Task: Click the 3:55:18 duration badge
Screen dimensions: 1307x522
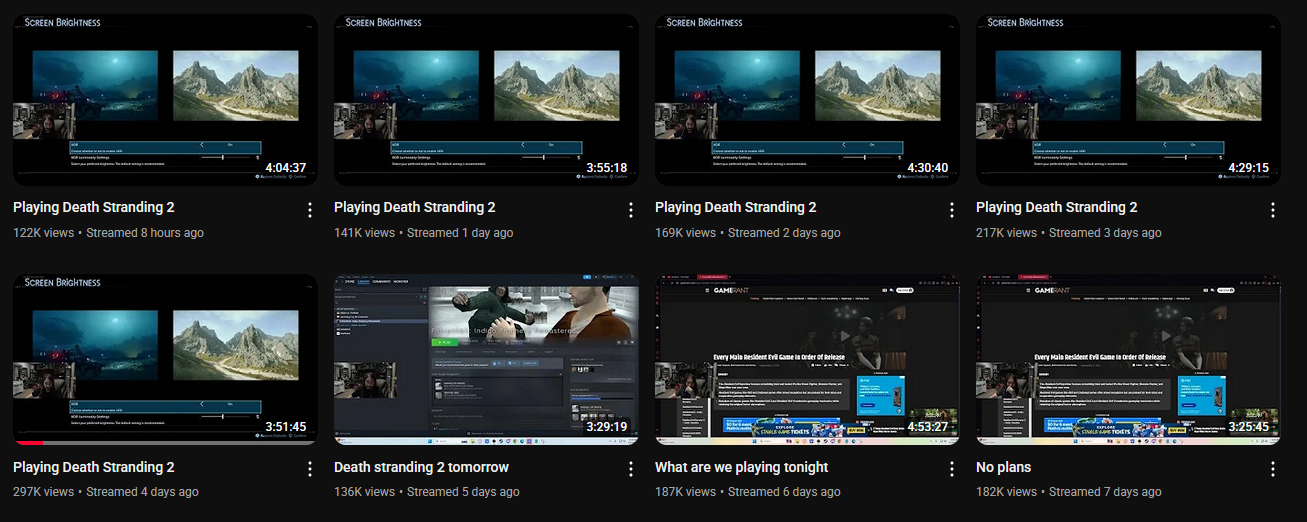Action: [x=607, y=168]
